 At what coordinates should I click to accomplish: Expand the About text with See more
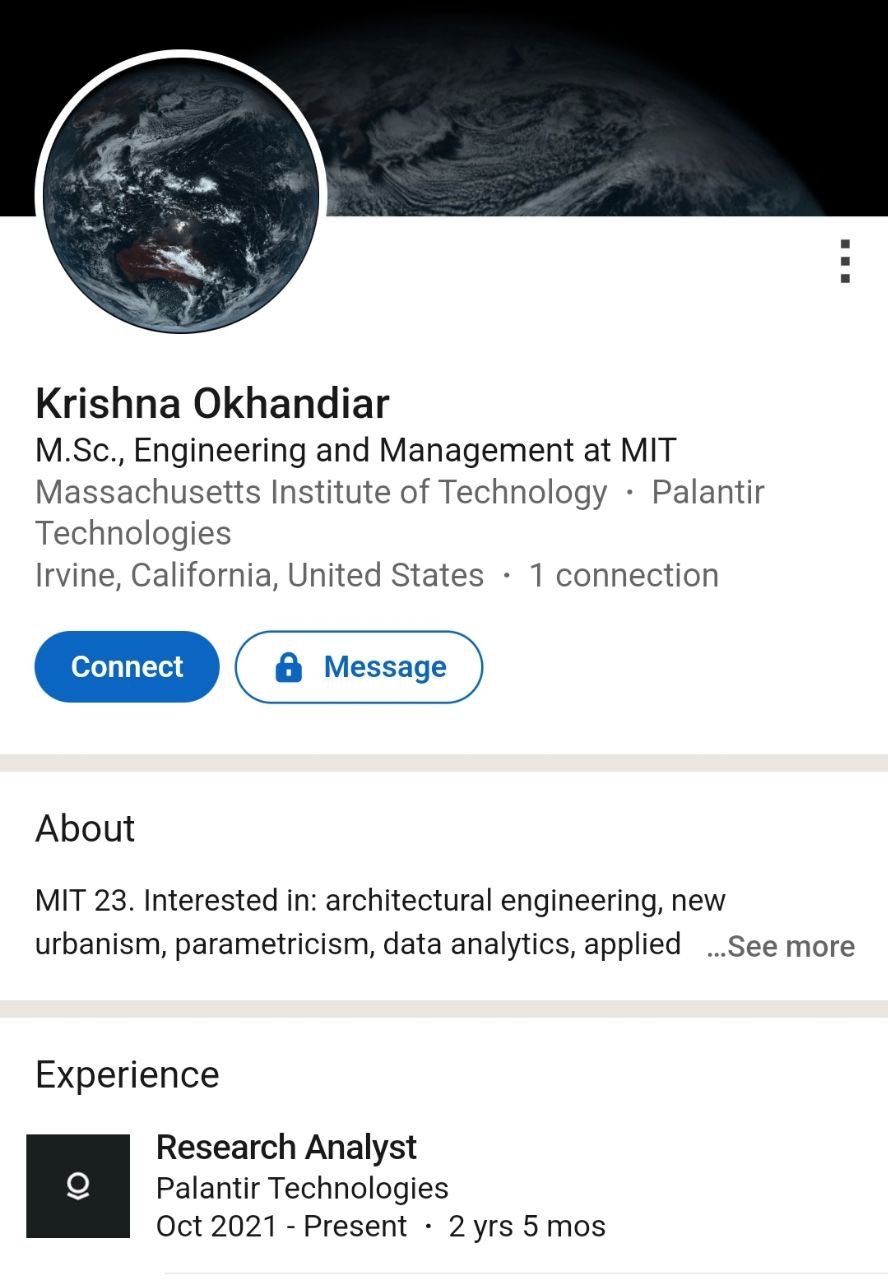(781, 946)
